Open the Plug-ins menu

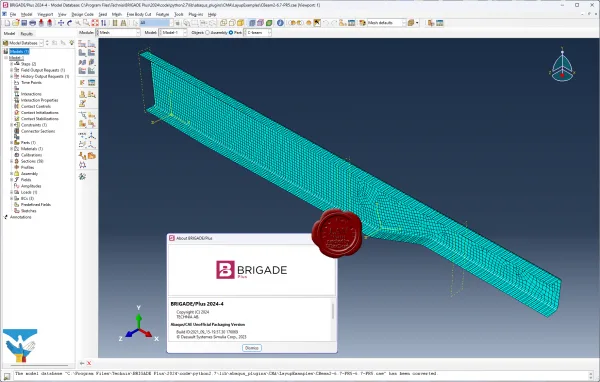click(196, 15)
